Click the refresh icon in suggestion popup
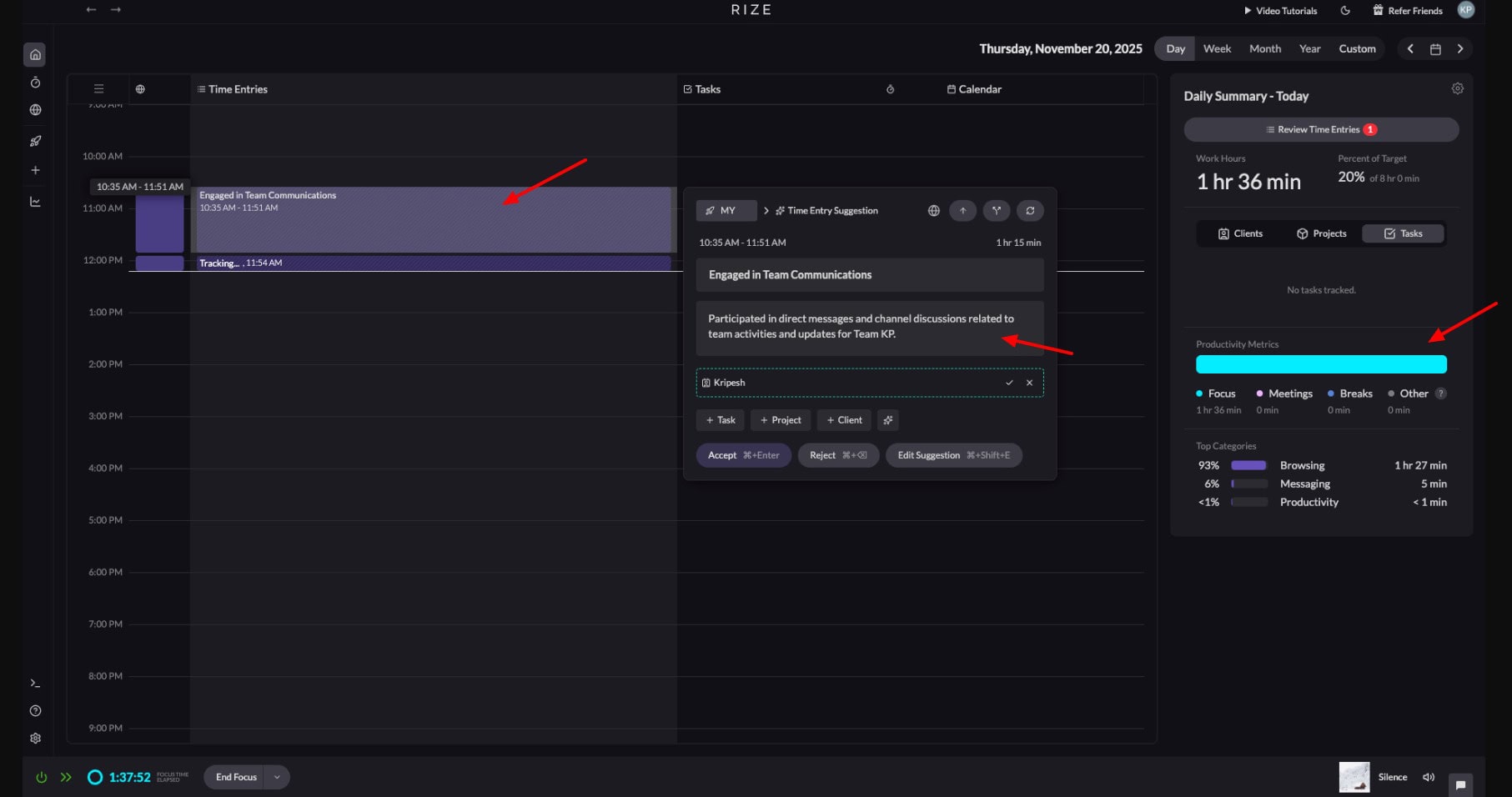1512x797 pixels. 1030,211
